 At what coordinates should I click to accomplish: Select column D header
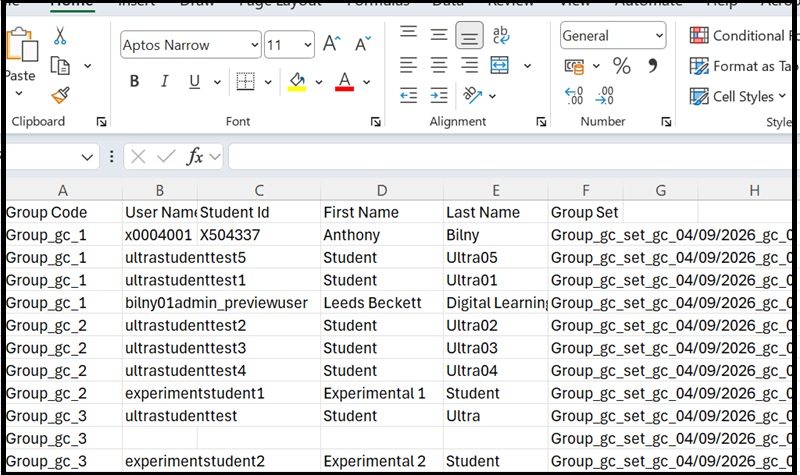(382, 190)
